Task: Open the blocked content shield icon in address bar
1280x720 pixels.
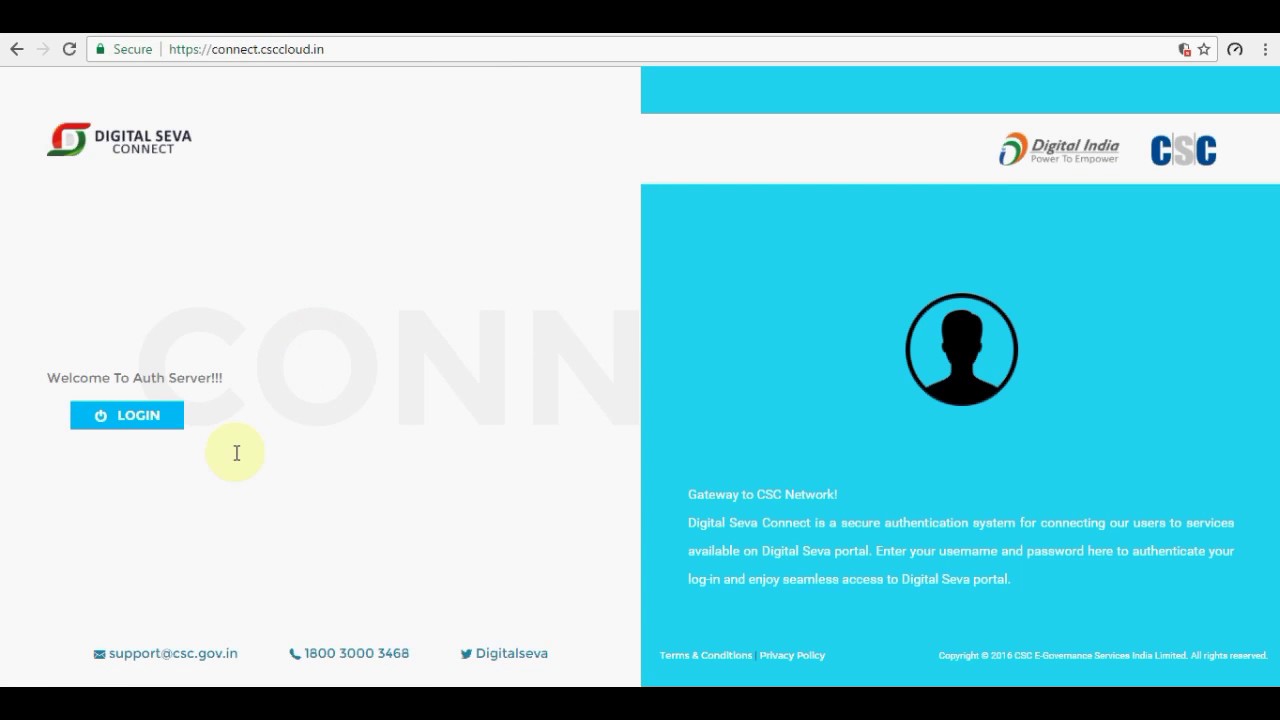Action: pyautogui.click(x=1185, y=49)
